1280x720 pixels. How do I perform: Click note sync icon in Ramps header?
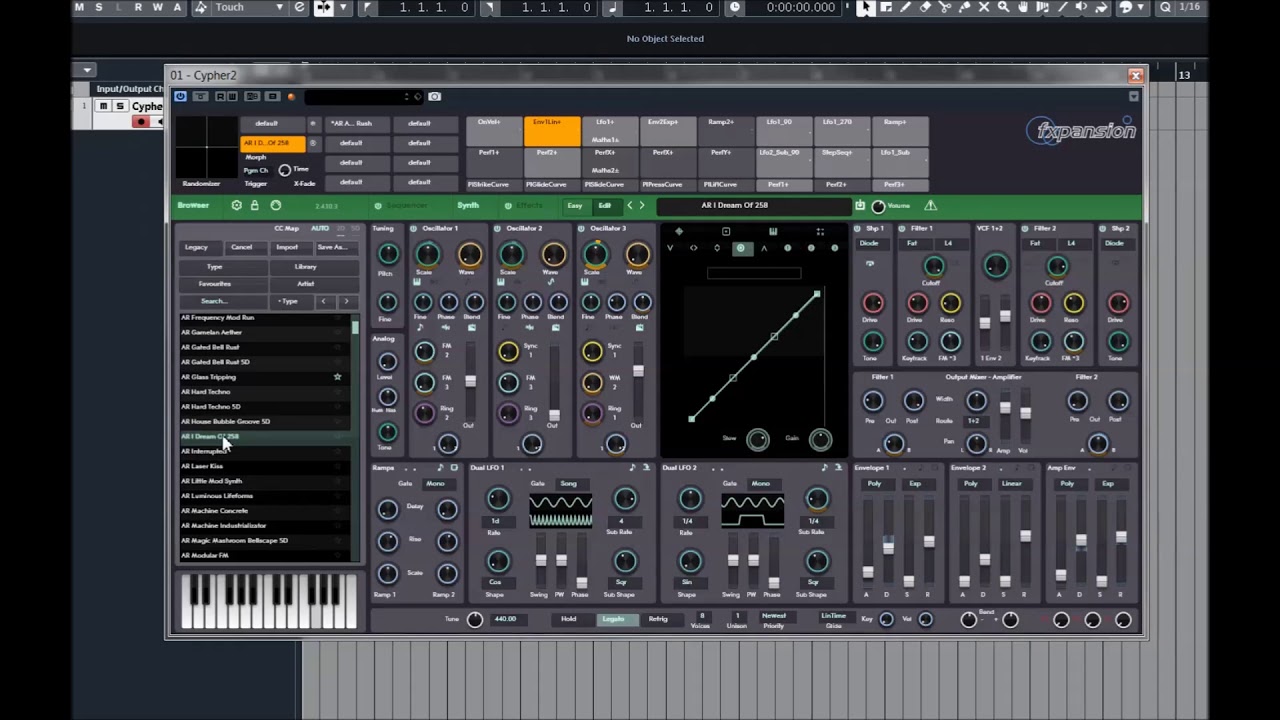point(440,468)
